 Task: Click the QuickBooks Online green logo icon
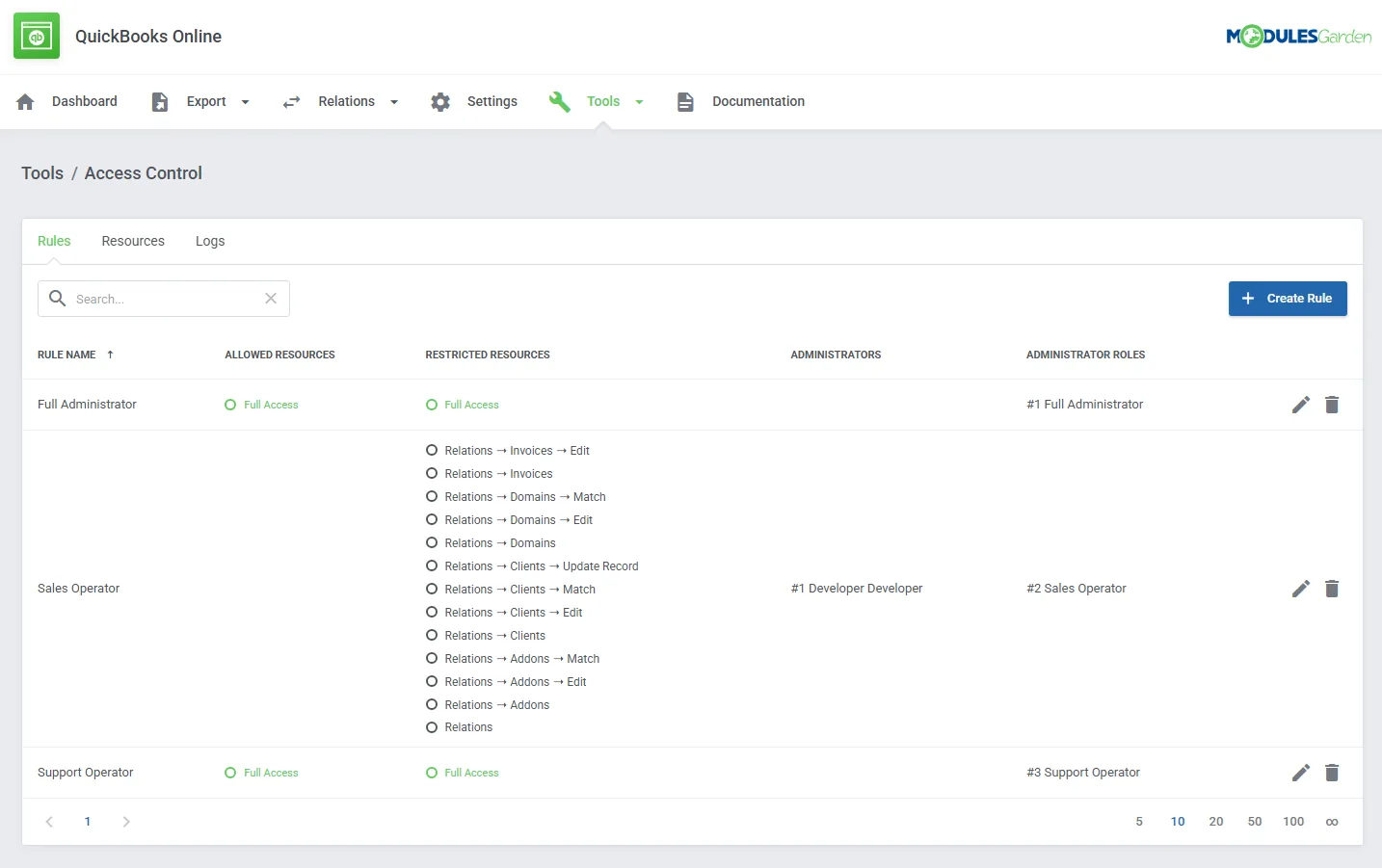tap(37, 36)
